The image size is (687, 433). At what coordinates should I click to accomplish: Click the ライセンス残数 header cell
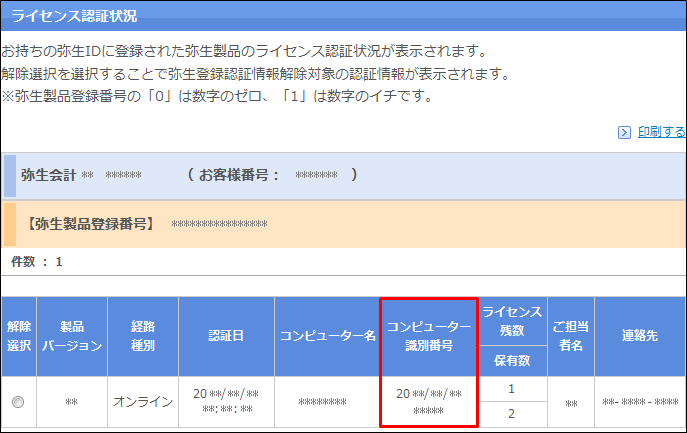click(513, 321)
